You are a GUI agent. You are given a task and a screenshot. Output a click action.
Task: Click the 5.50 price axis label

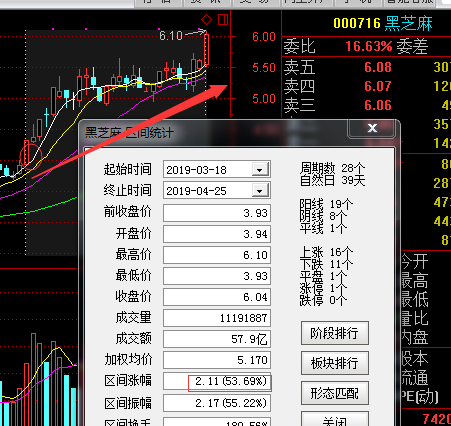[264, 68]
